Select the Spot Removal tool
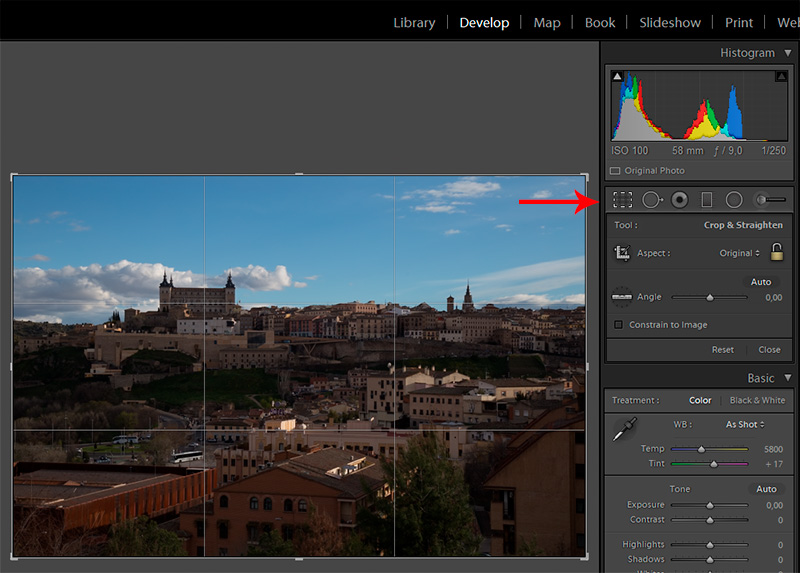Viewport: 800px width, 573px height. pos(652,200)
